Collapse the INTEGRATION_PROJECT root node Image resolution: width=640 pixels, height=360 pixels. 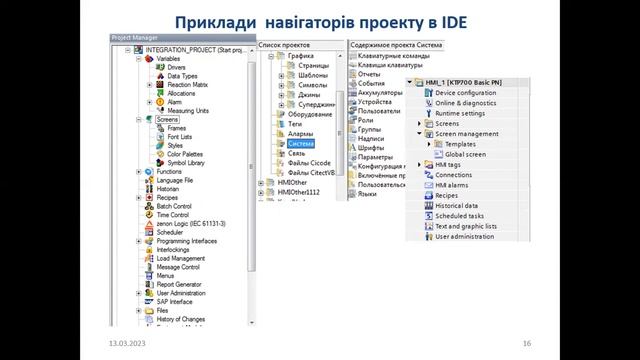click(128, 50)
